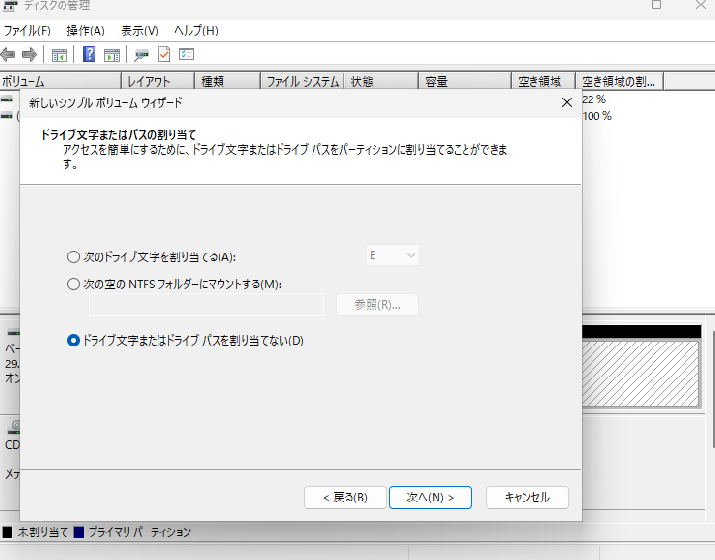Open the drive letter E dropdown
715x560 pixels.
[392, 256]
